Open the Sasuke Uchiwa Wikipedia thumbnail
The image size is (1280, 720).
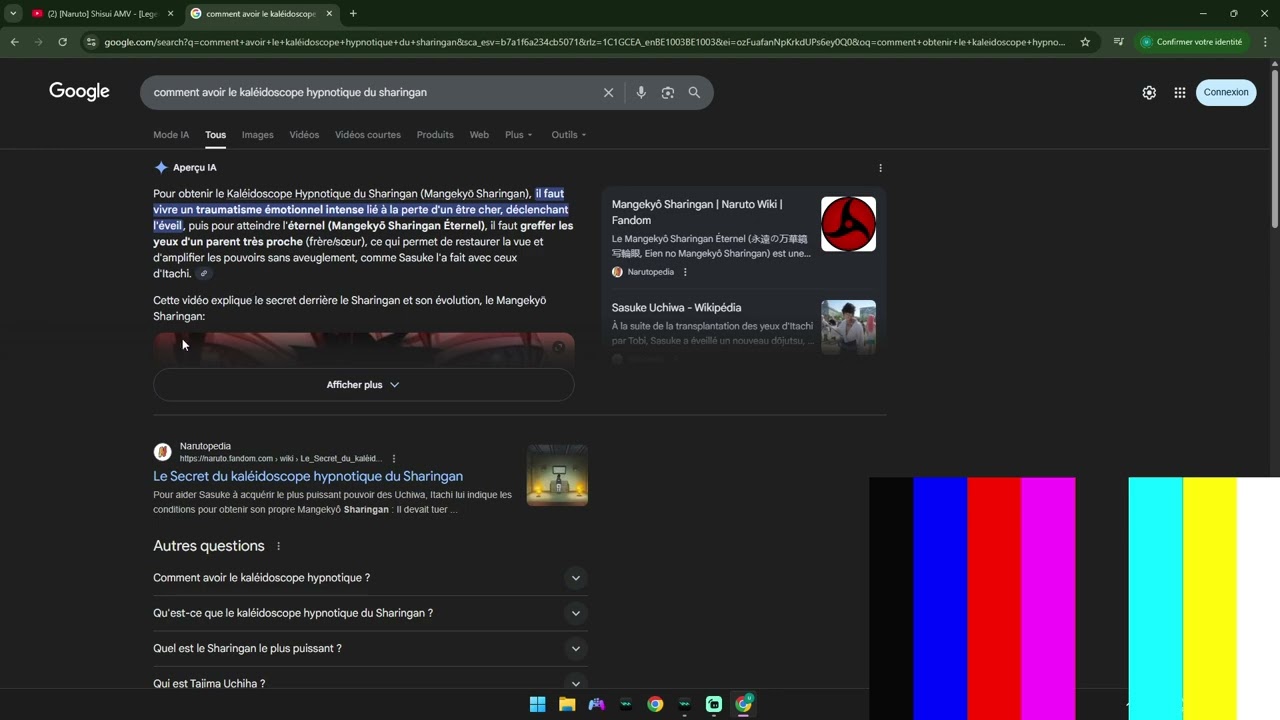(848, 327)
